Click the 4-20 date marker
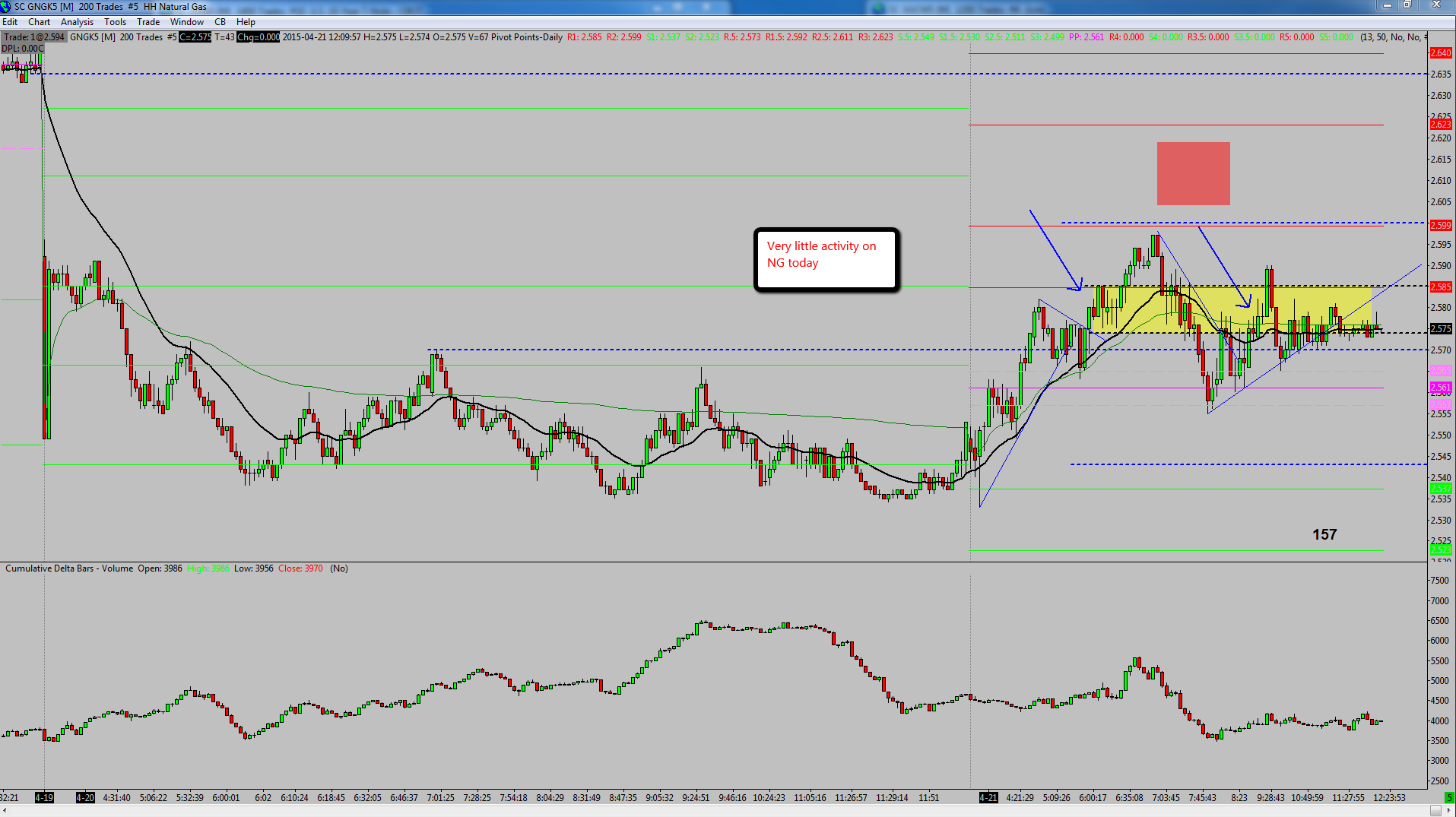The height and width of the screenshot is (817, 1456). coord(85,798)
